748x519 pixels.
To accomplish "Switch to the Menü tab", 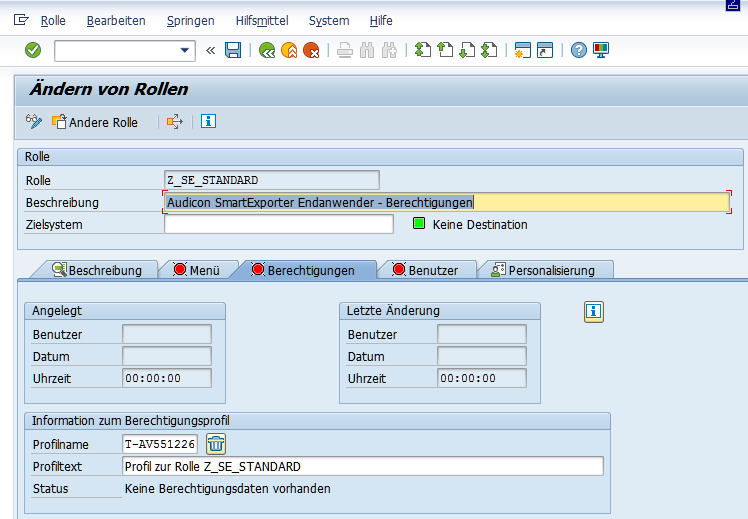I will [196, 270].
